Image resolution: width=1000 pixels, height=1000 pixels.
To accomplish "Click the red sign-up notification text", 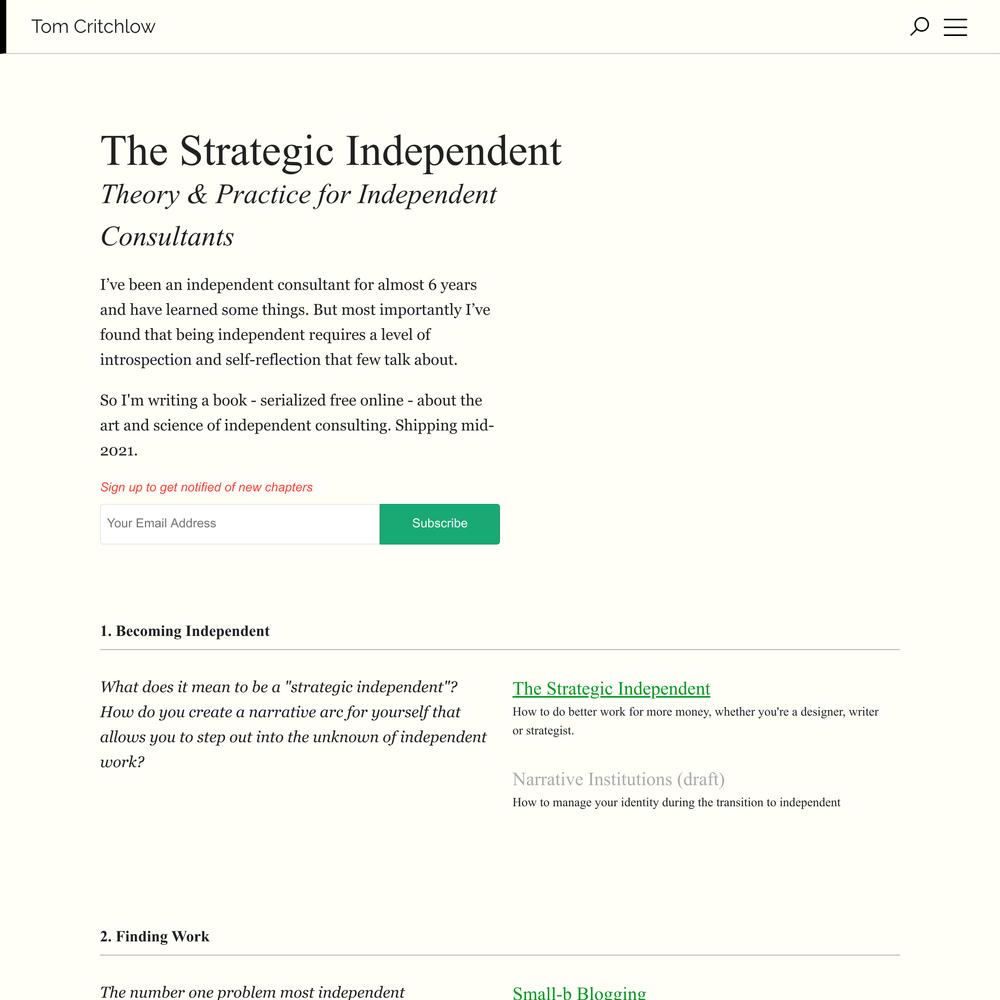I will click(x=206, y=487).
